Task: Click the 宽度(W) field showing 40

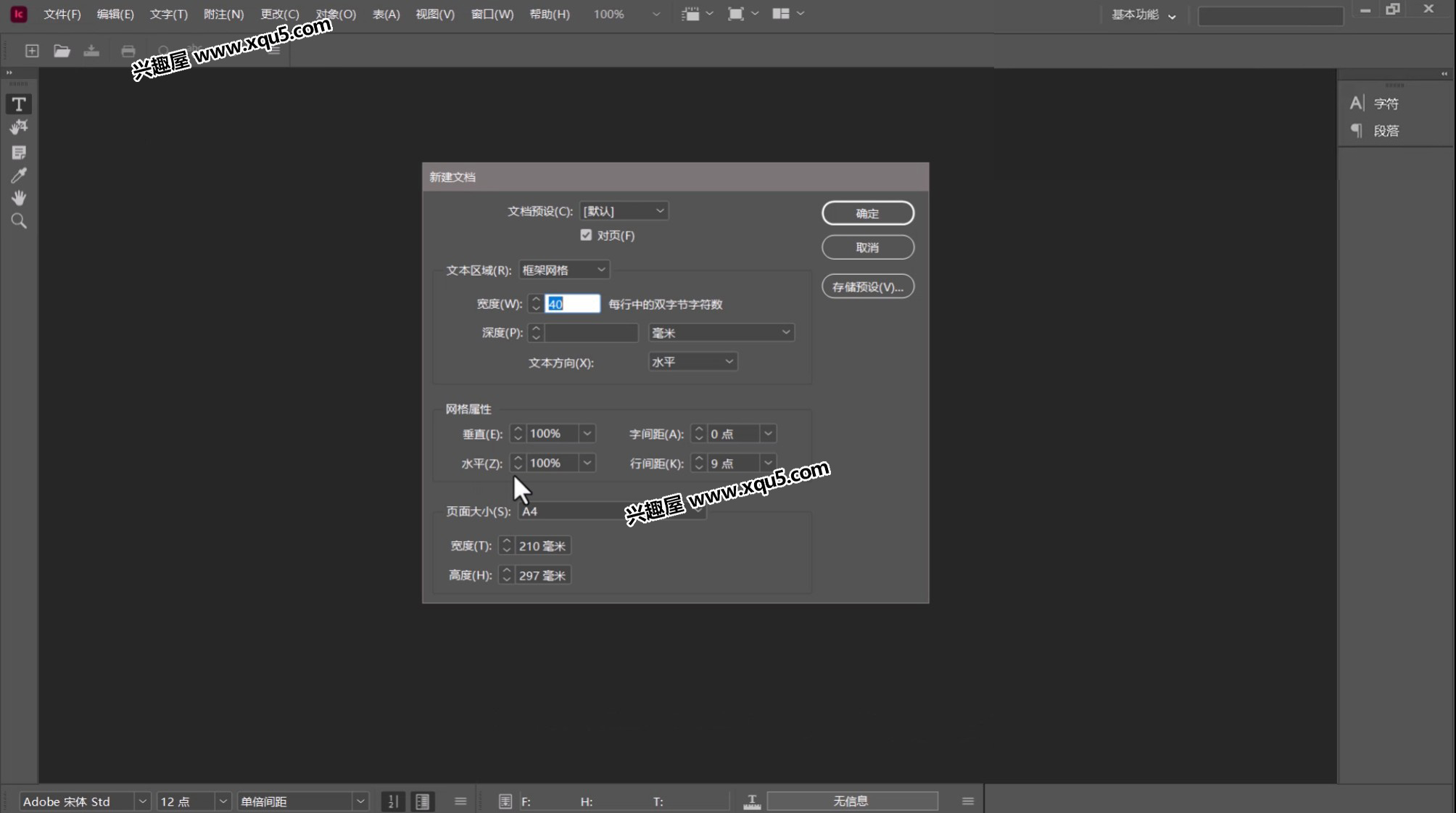Action: click(572, 304)
